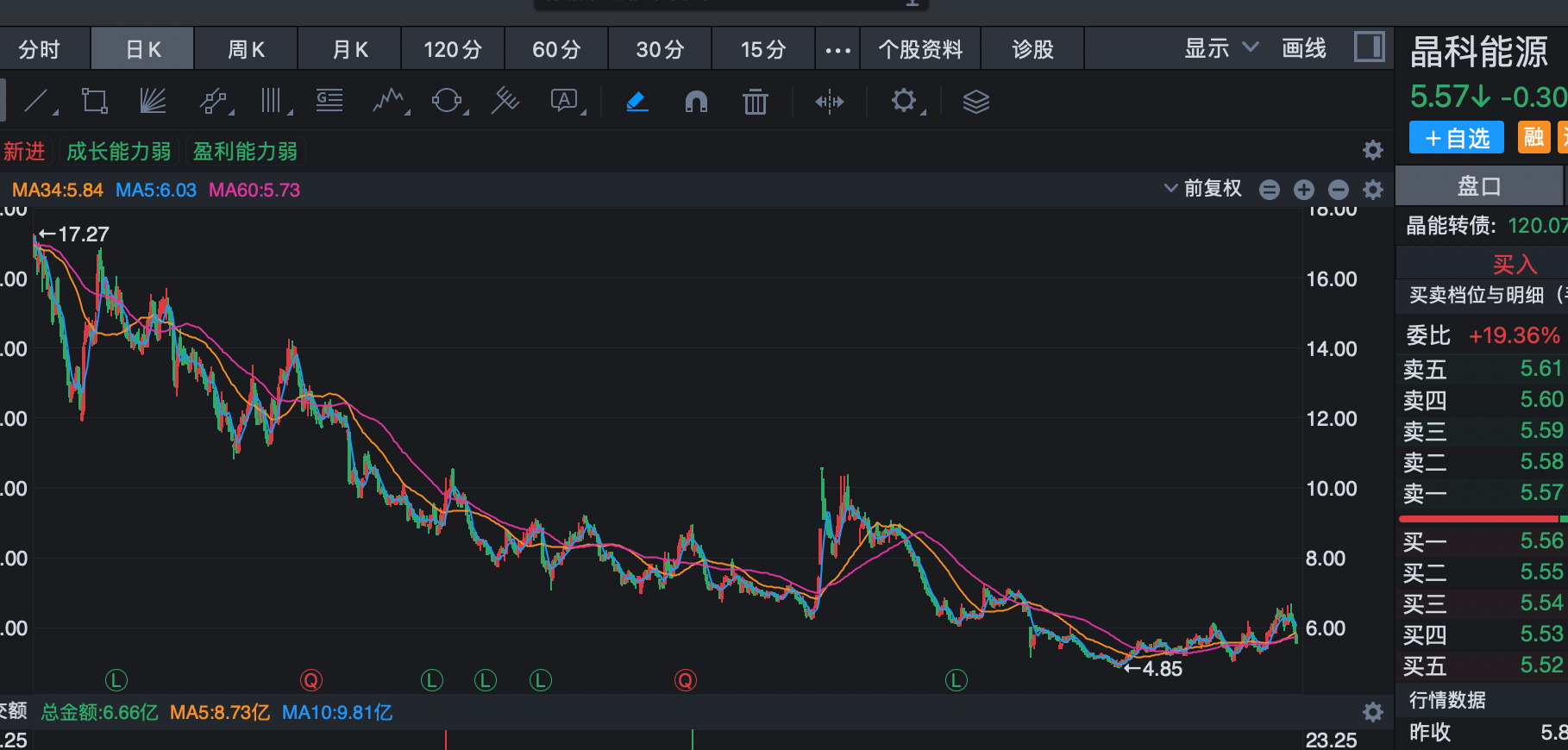Open the 前复权 adjustment dropdown
1568x750 pixels.
1204,189
